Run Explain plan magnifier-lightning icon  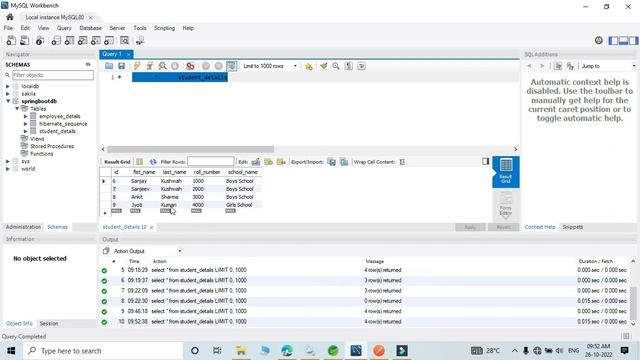coord(162,66)
